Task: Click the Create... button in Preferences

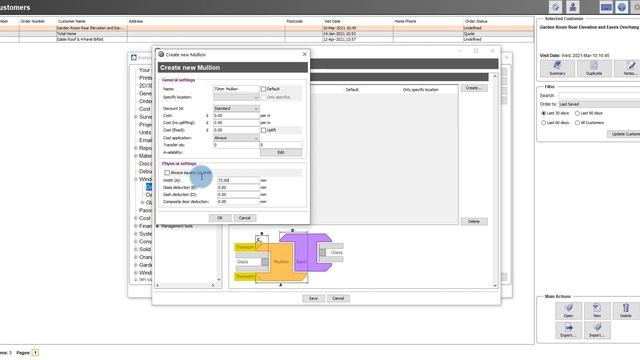Action: [x=473, y=88]
